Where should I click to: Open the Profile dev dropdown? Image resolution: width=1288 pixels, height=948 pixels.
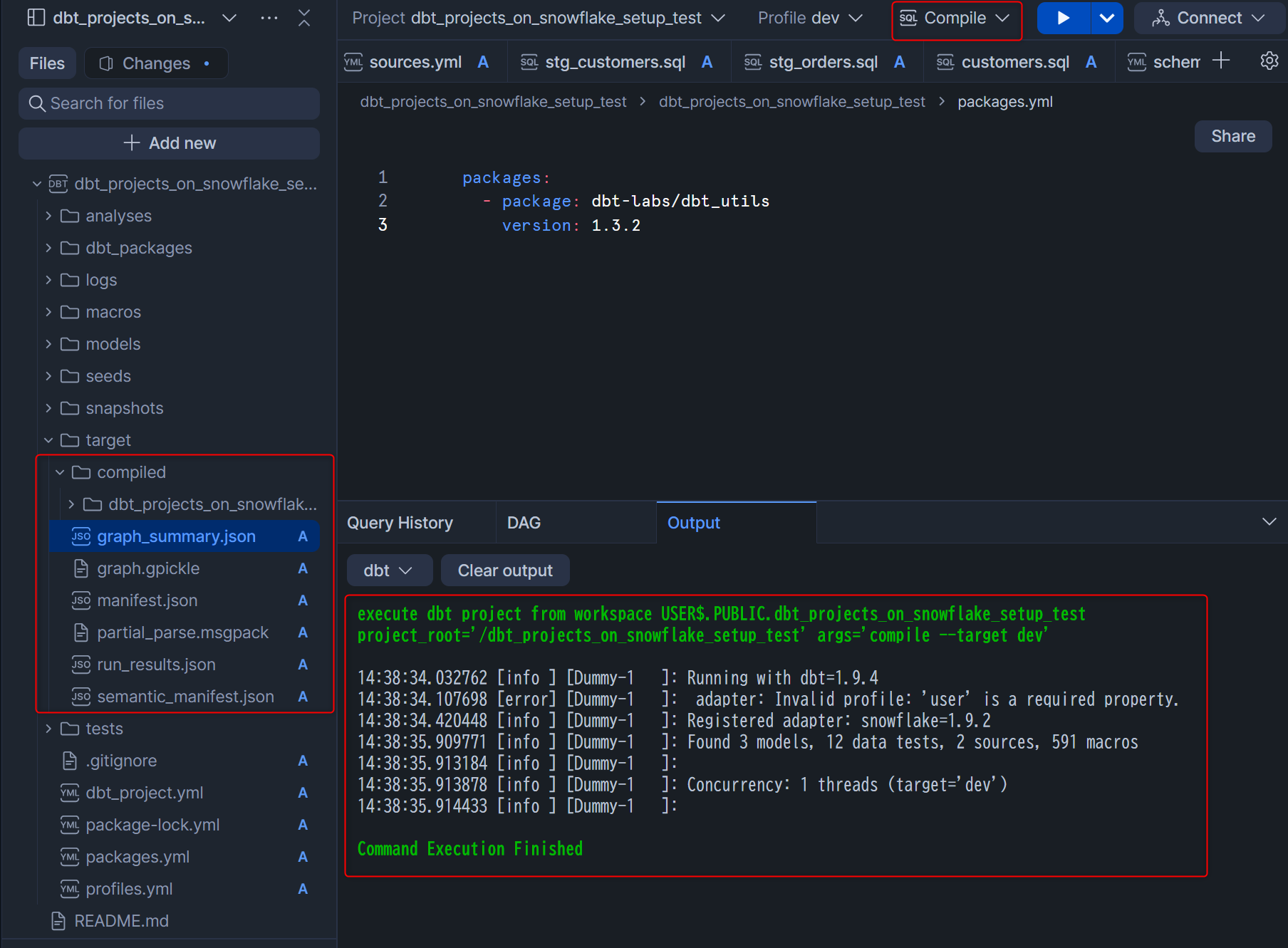coord(810,19)
